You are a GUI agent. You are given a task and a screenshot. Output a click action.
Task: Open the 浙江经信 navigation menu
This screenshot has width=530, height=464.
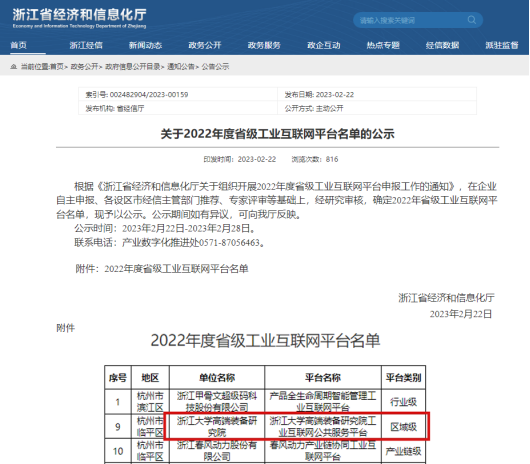(x=86, y=45)
